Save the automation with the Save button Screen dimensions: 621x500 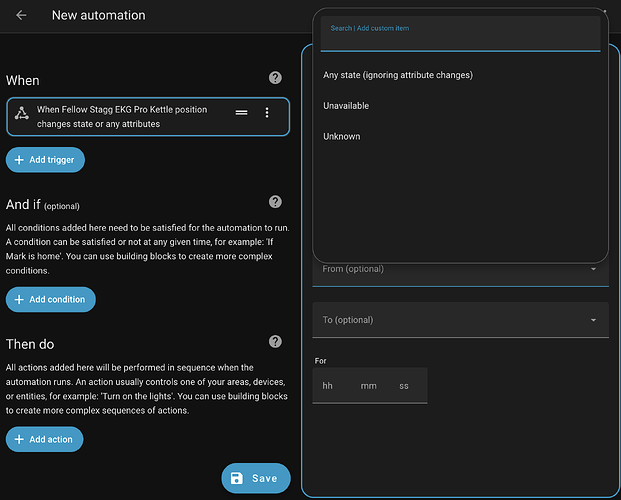pos(255,478)
